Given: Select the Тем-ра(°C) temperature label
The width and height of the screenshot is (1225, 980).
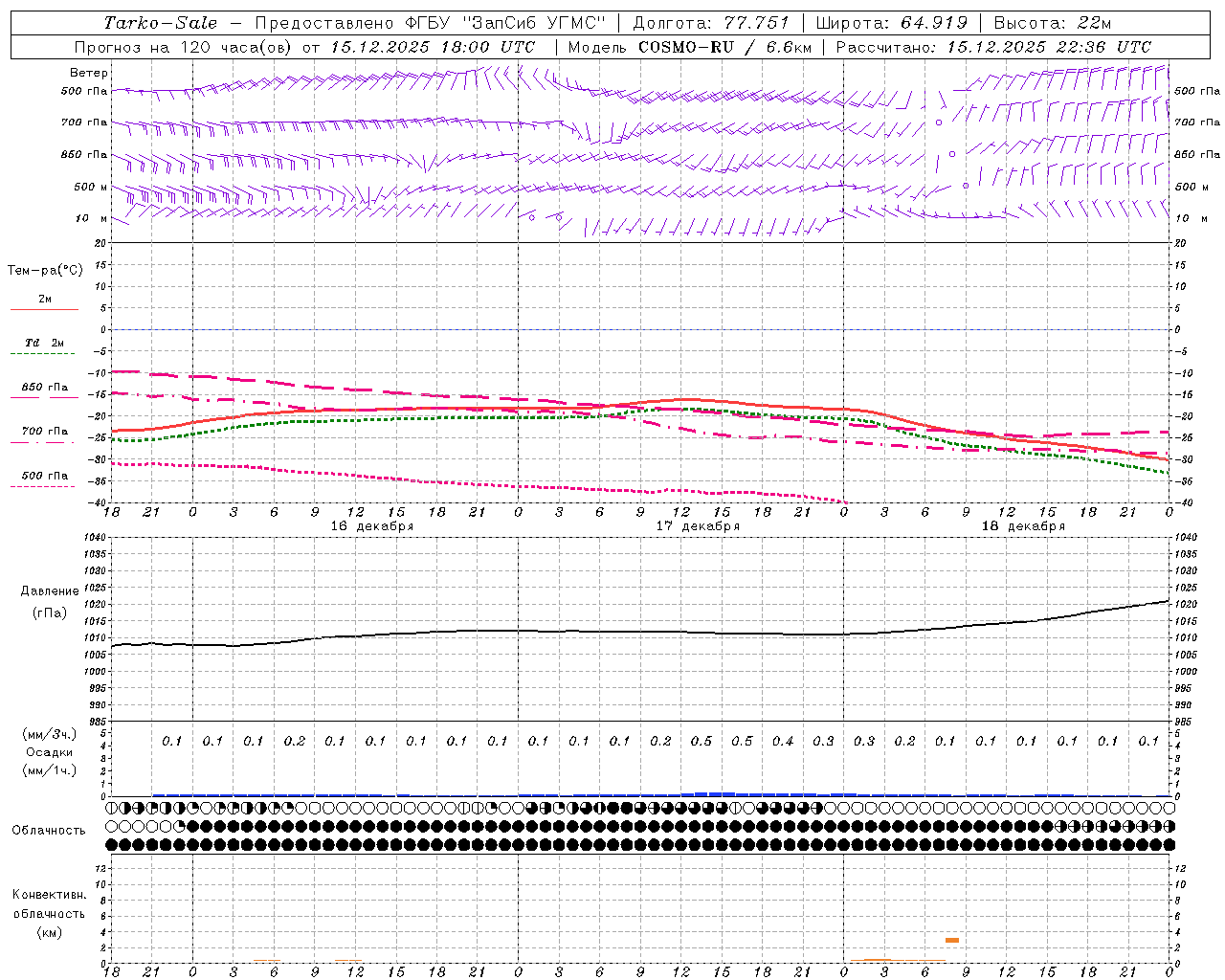Looking at the screenshot, I should (x=45, y=271).
